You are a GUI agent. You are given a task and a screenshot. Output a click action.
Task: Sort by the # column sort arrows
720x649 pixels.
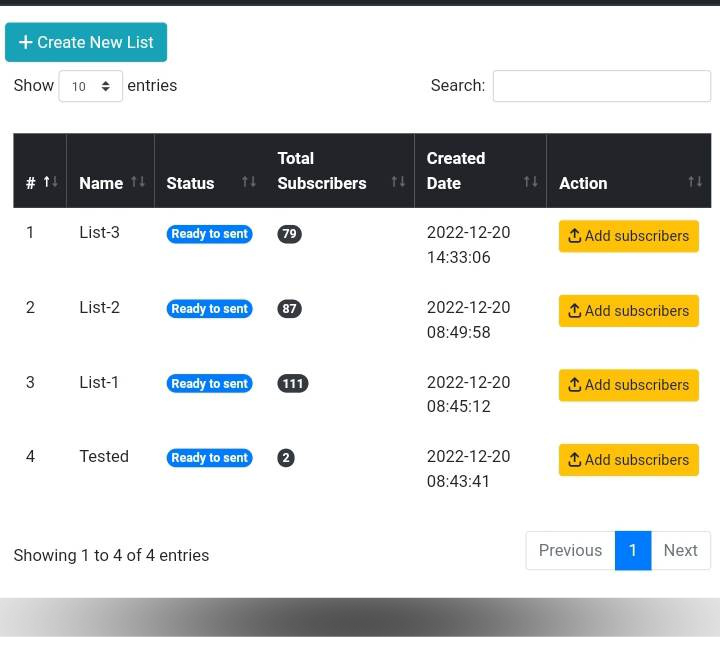[x=51, y=182]
